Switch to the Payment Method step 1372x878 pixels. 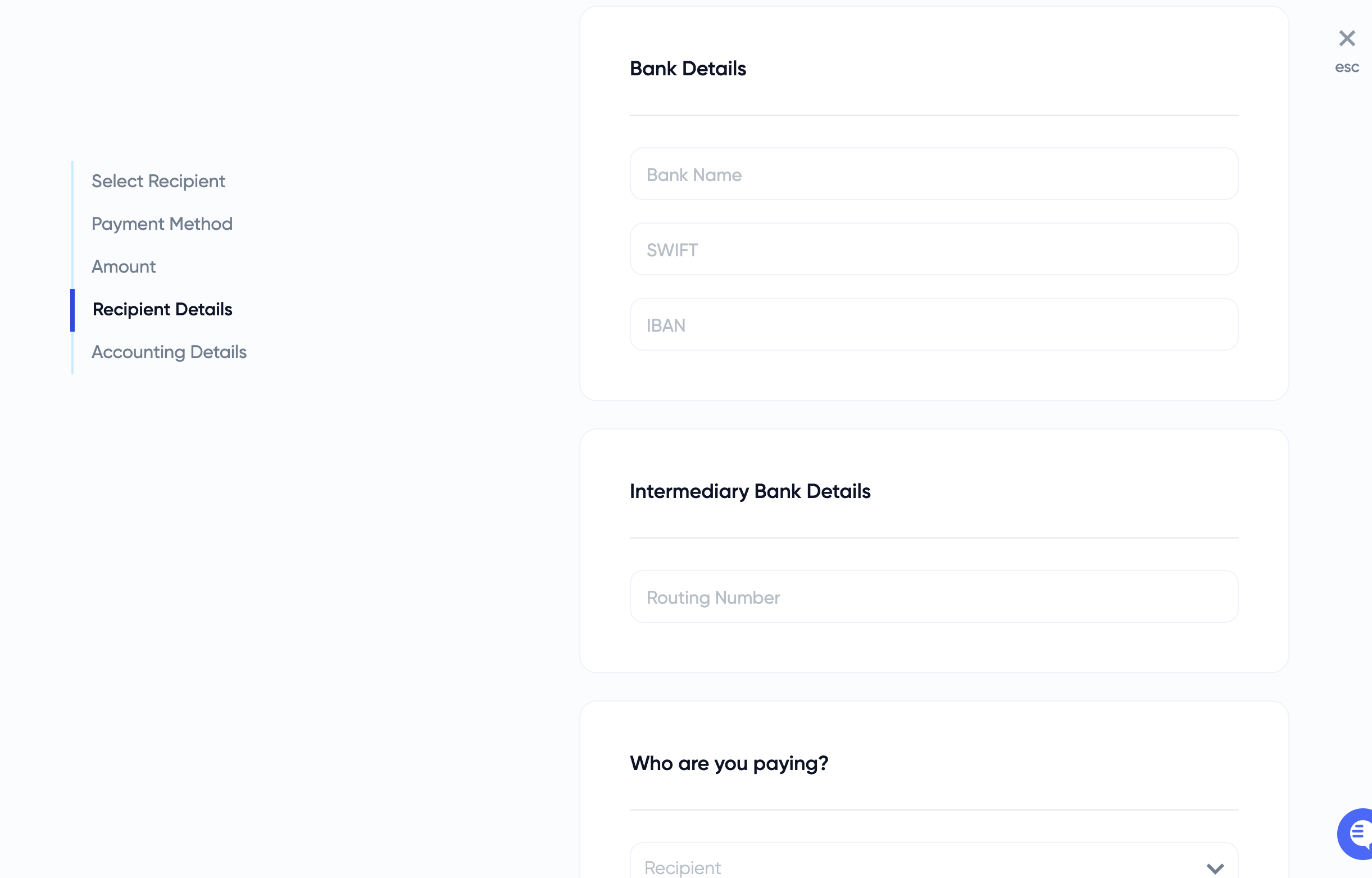click(x=162, y=224)
